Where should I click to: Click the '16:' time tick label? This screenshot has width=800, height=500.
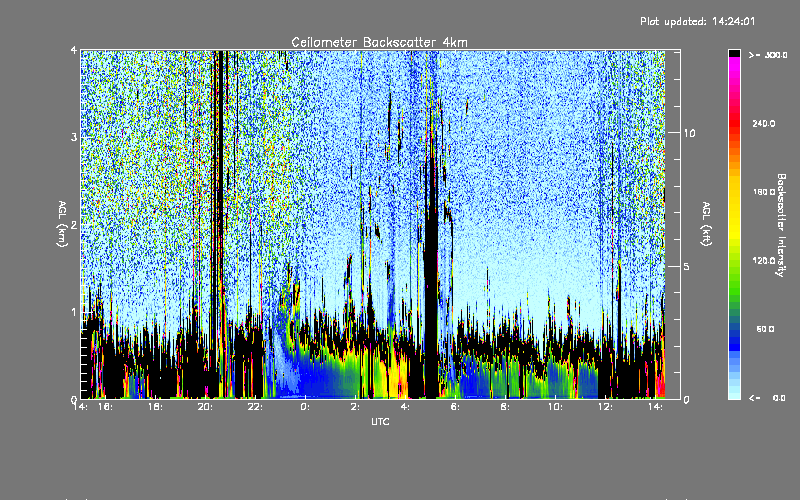click(105, 407)
